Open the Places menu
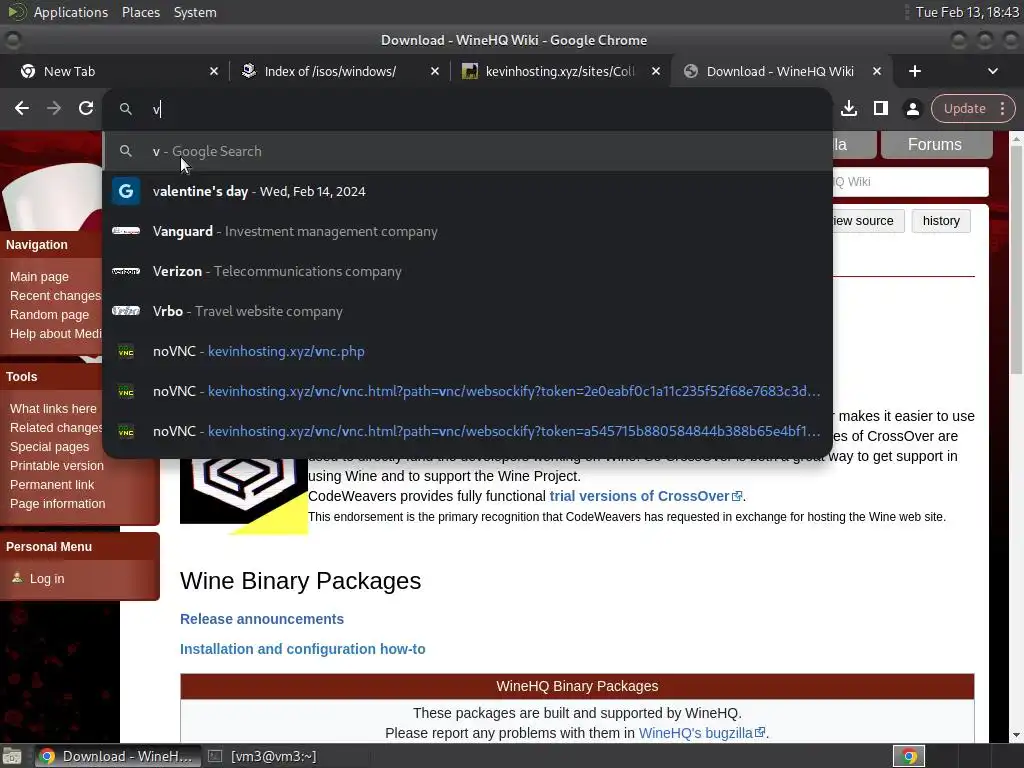 [x=141, y=12]
